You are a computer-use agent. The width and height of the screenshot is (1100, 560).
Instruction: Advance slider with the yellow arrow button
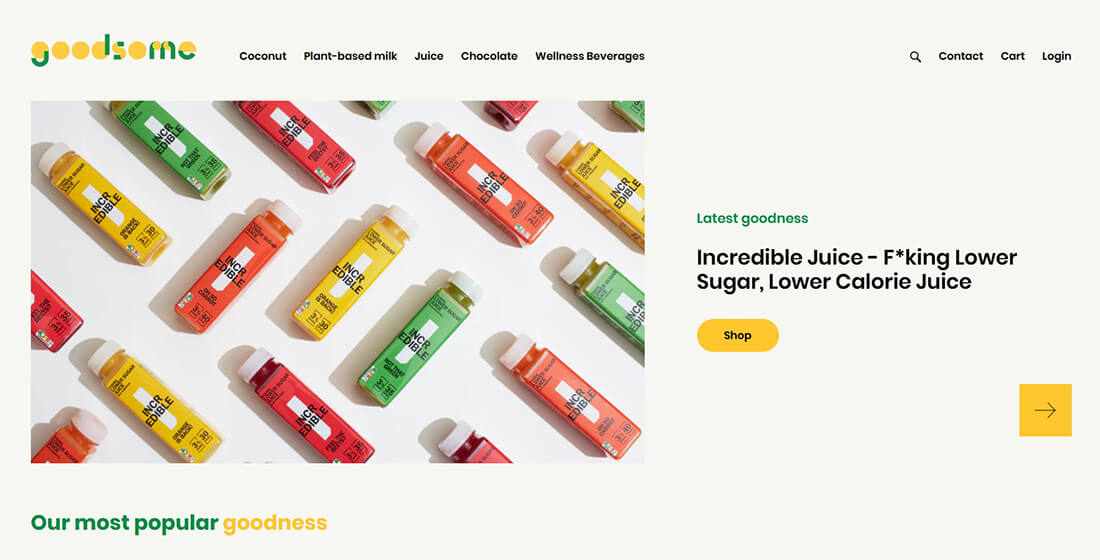coord(1045,410)
